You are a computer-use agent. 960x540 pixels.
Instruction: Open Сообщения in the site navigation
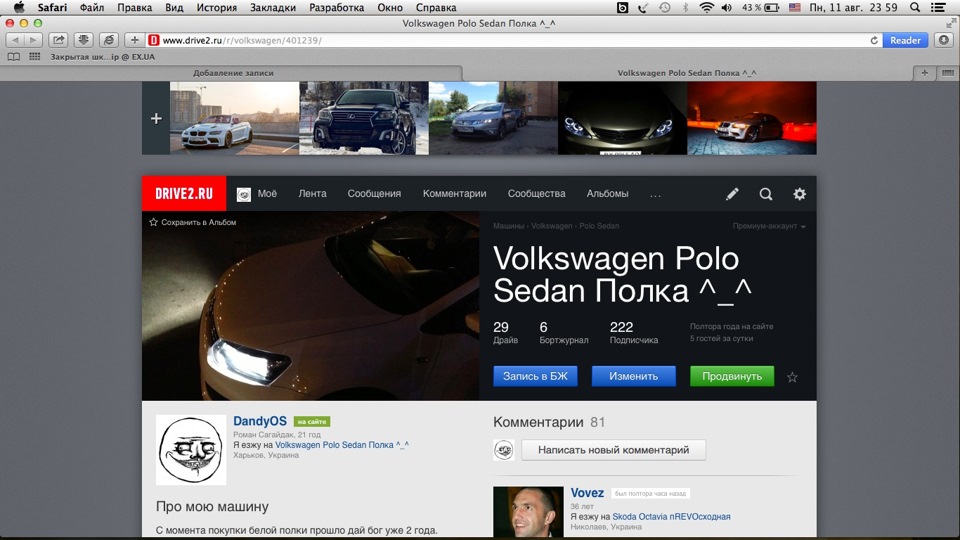click(374, 193)
